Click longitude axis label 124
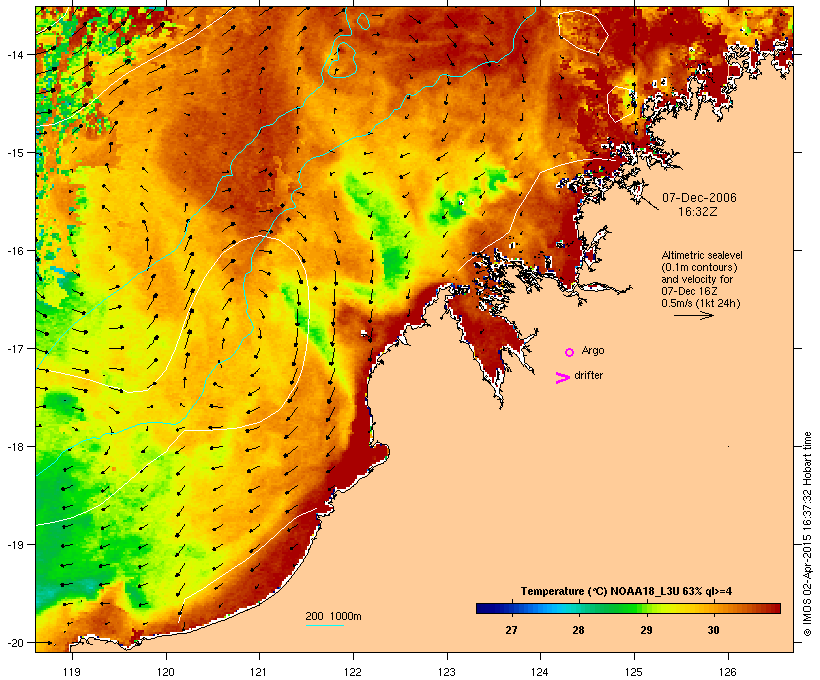This screenshot has height=680, width=820. (540, 672)
